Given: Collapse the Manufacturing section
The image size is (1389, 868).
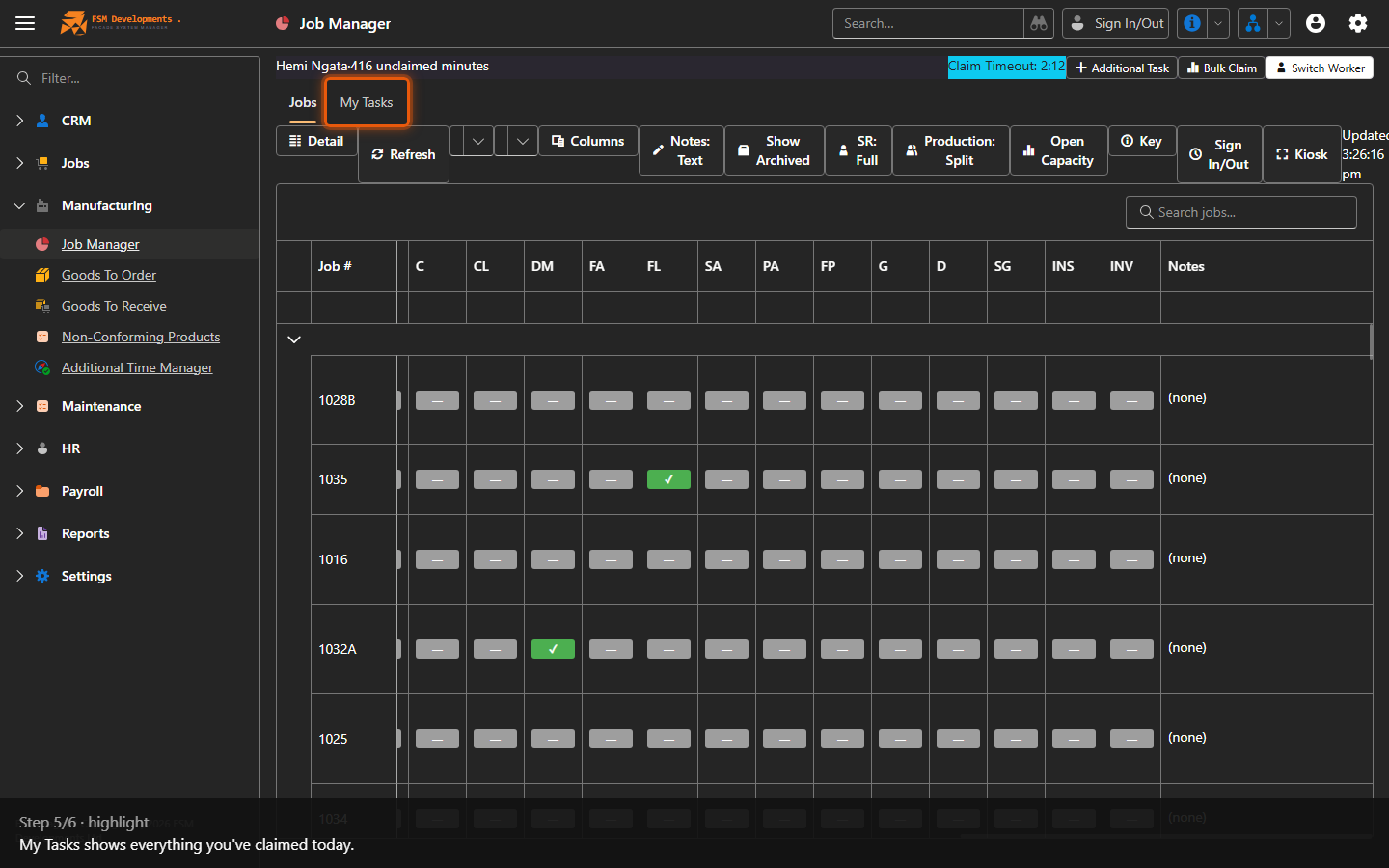Looking at the screenshot, I should (x=20, y=205).
